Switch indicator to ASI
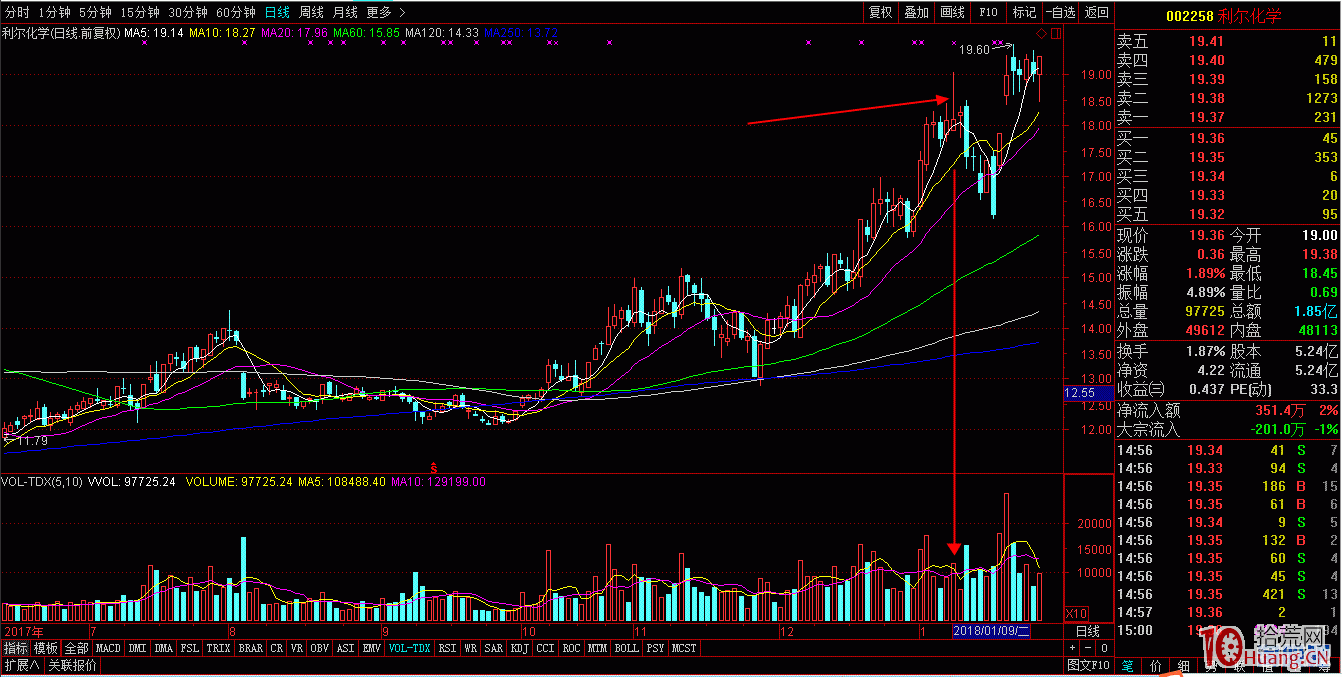This screenshot has height=677, width=1342. click(346, 648)
